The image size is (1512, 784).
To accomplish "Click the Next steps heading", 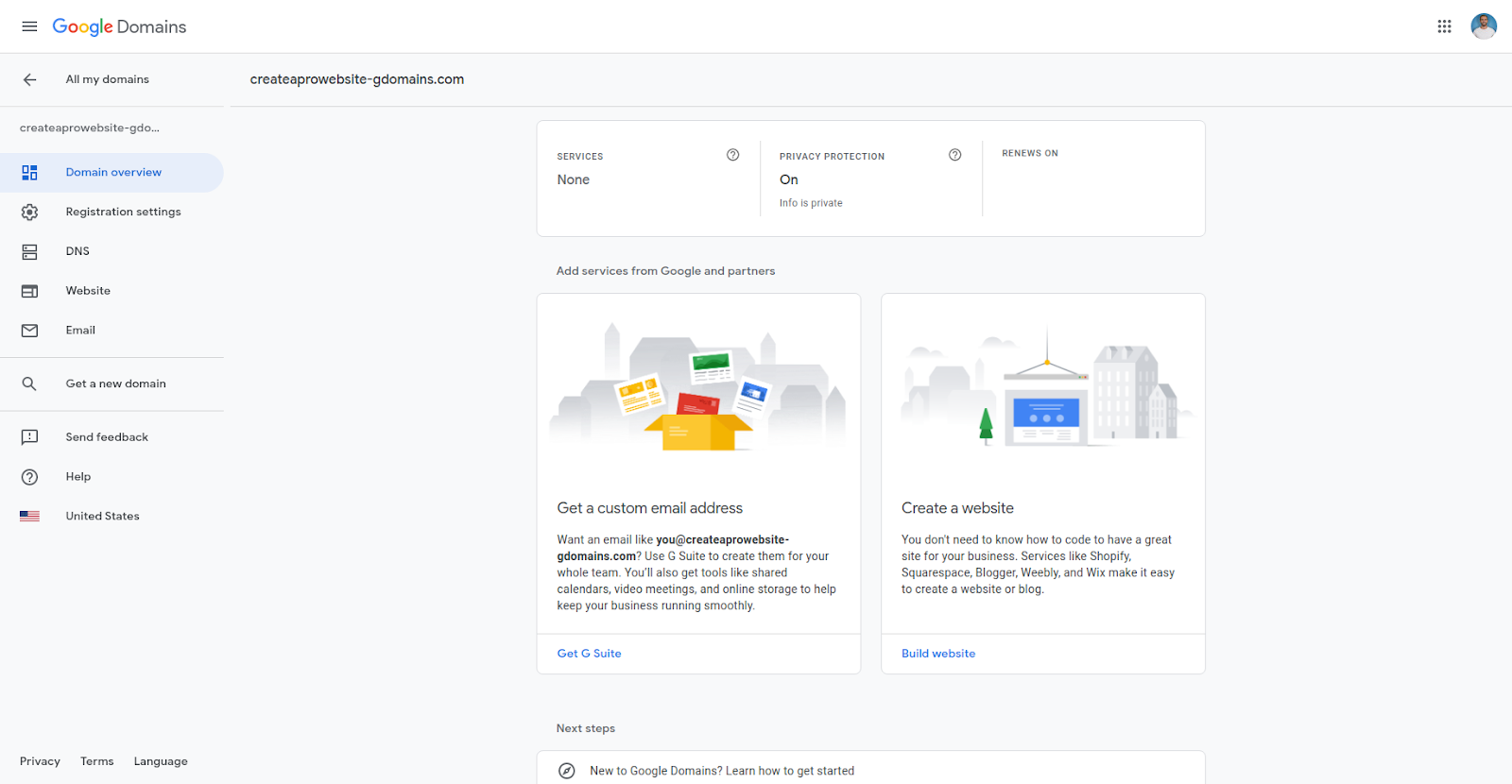I will (x=586, y=728).
